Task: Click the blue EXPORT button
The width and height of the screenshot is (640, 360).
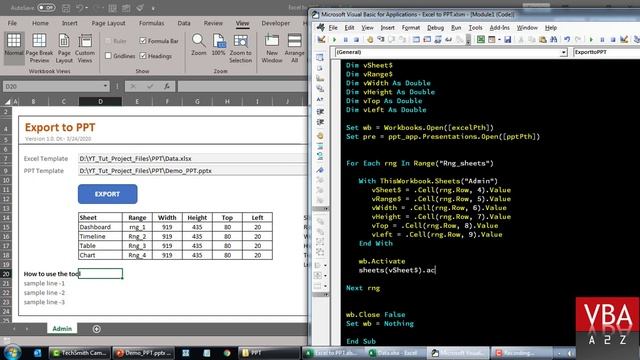Action: [x=107, y=194]
